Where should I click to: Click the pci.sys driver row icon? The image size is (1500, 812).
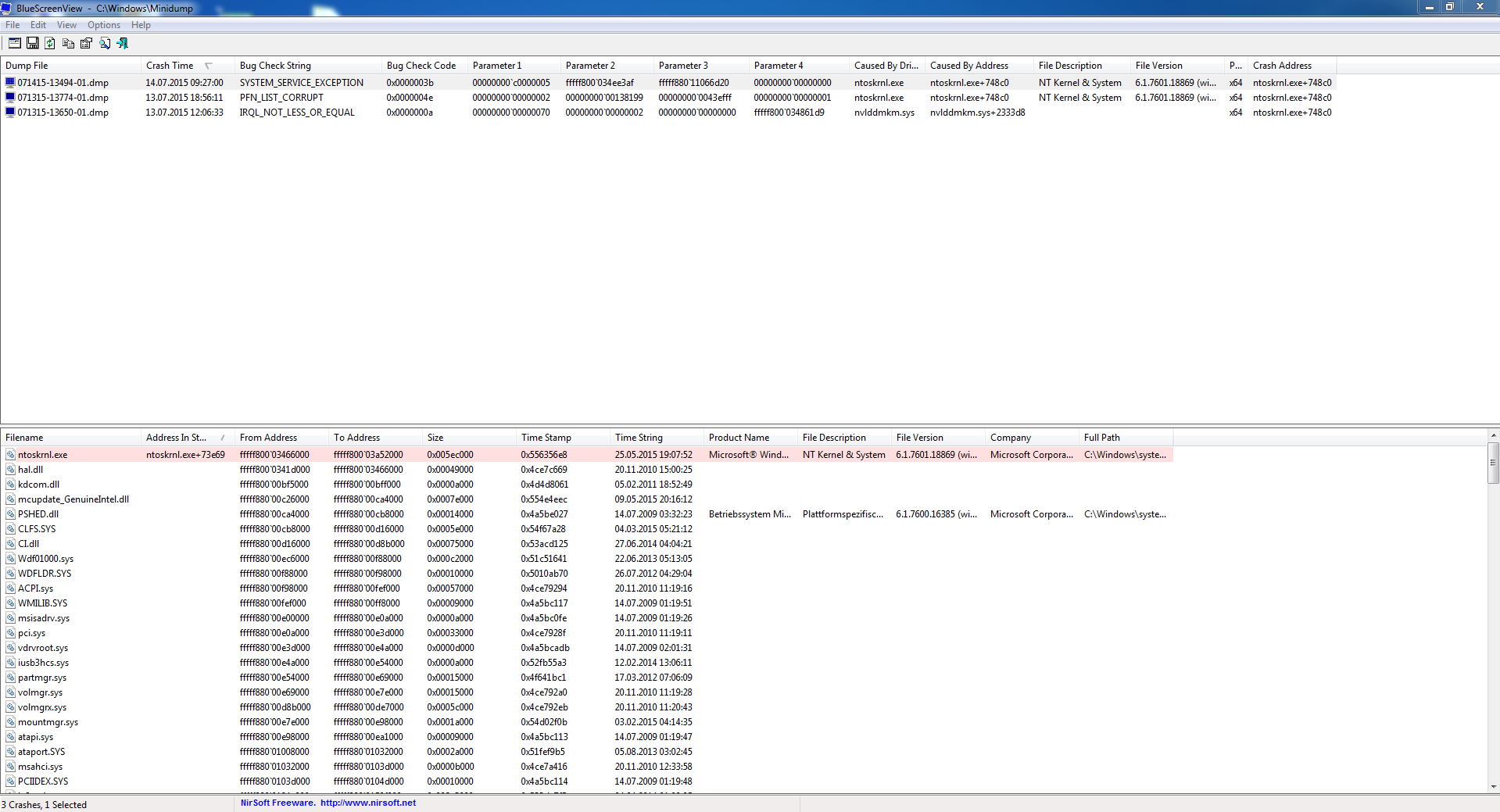pyautogui.click(x=11, y=632)
